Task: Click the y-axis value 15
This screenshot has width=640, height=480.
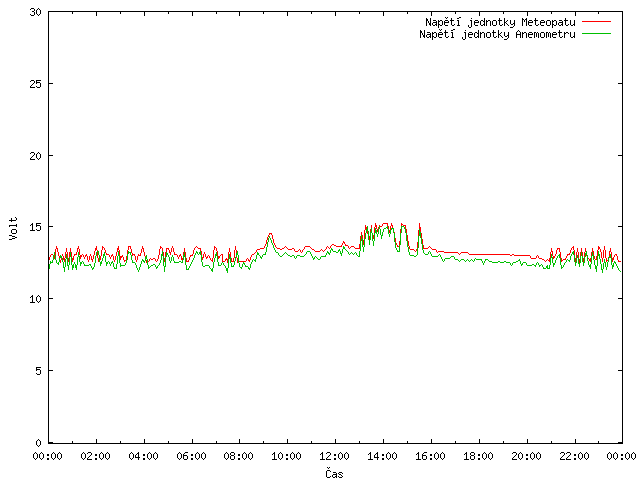Action: coord(36,227)
